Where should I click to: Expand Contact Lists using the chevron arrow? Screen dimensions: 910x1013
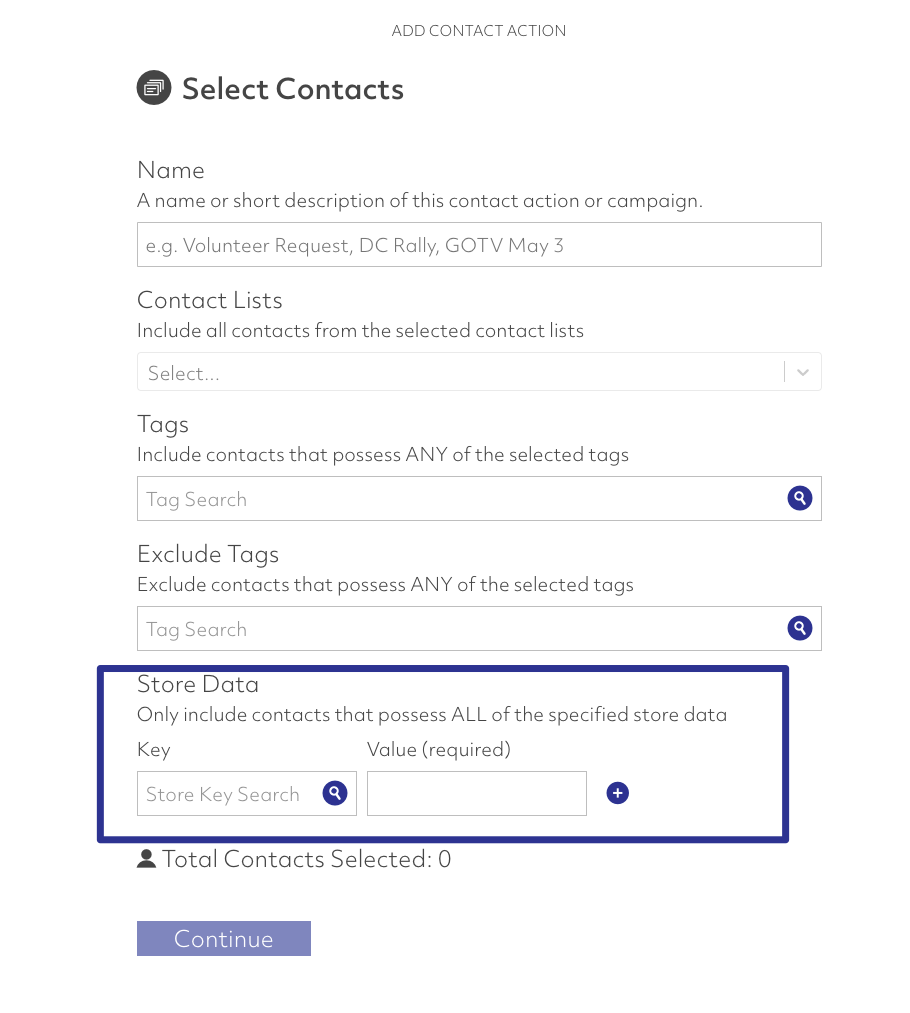(803, 372)
